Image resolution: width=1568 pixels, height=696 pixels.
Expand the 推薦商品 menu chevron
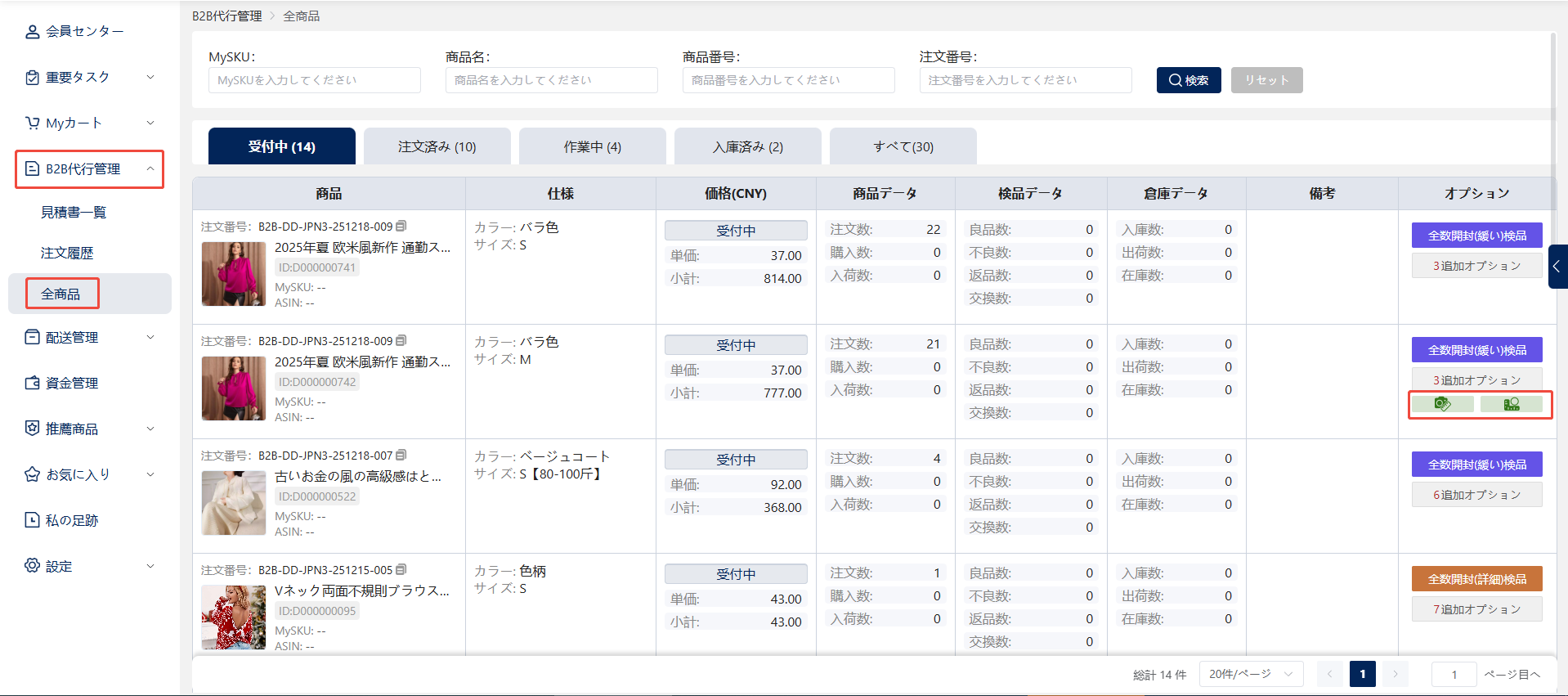150,429
